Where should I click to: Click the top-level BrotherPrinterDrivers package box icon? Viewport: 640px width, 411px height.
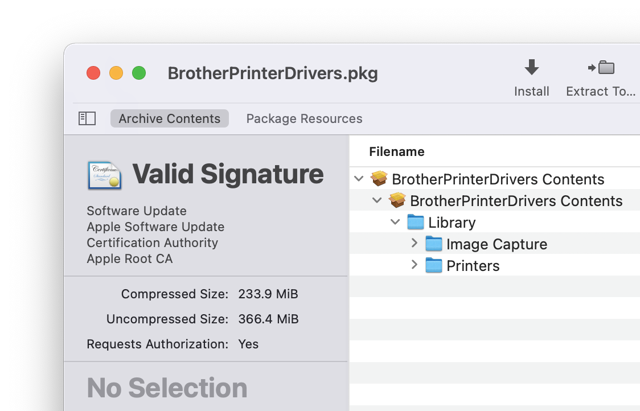tap(379, 179)
